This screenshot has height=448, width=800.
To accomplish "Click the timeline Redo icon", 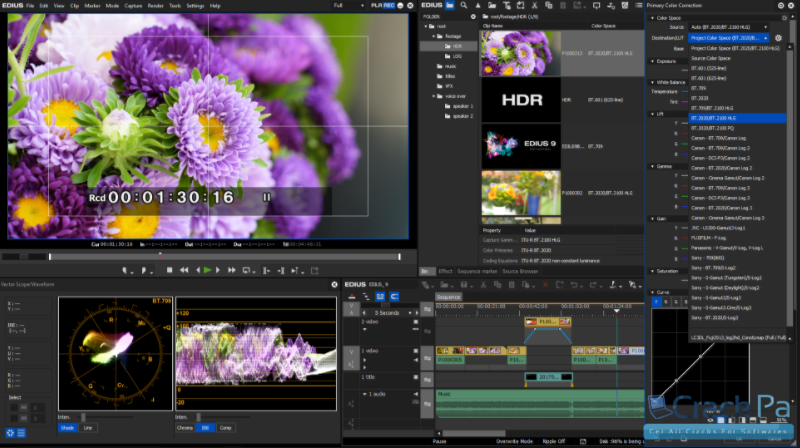I will point(593,285).
